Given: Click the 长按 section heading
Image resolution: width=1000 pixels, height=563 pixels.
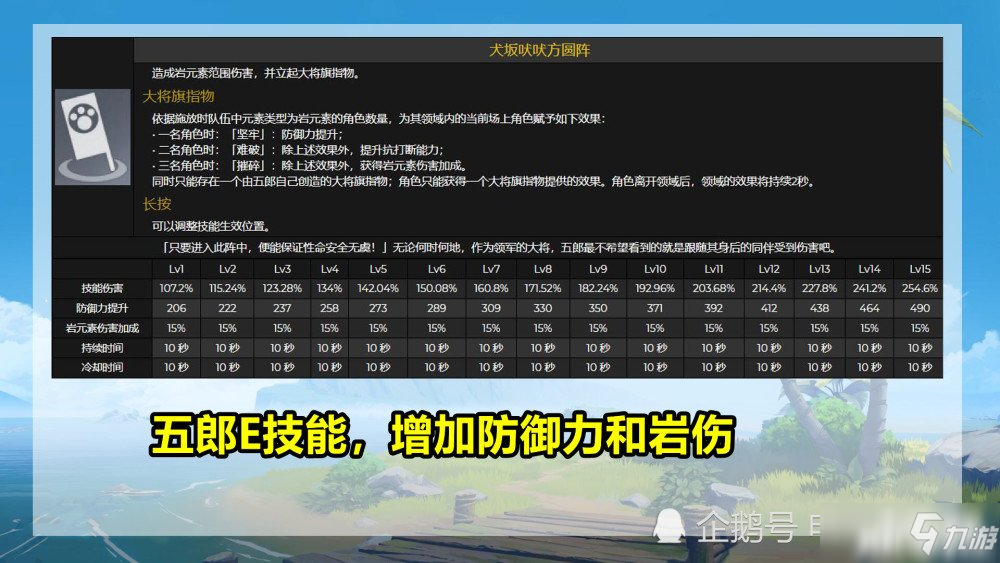Looking at the screenshot, I should point(157,204).
